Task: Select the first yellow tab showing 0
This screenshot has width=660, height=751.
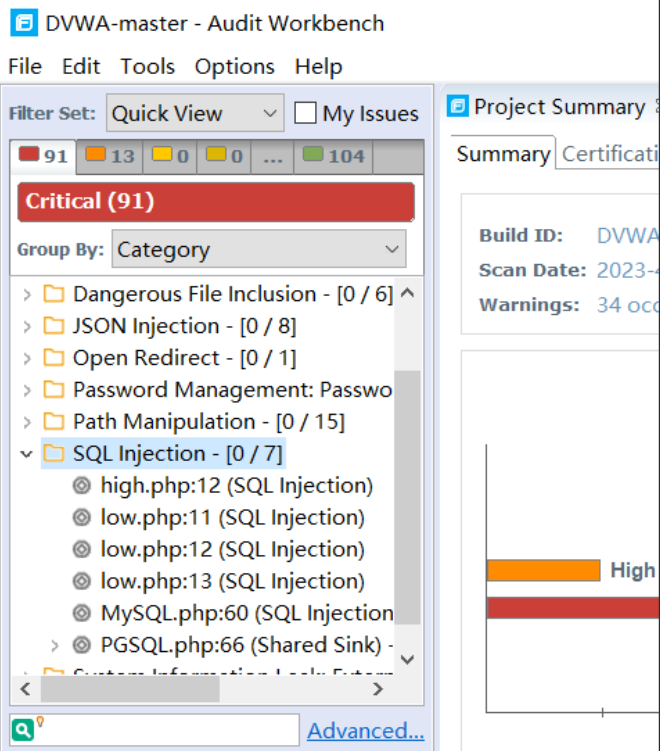Action: pos(170,156)
